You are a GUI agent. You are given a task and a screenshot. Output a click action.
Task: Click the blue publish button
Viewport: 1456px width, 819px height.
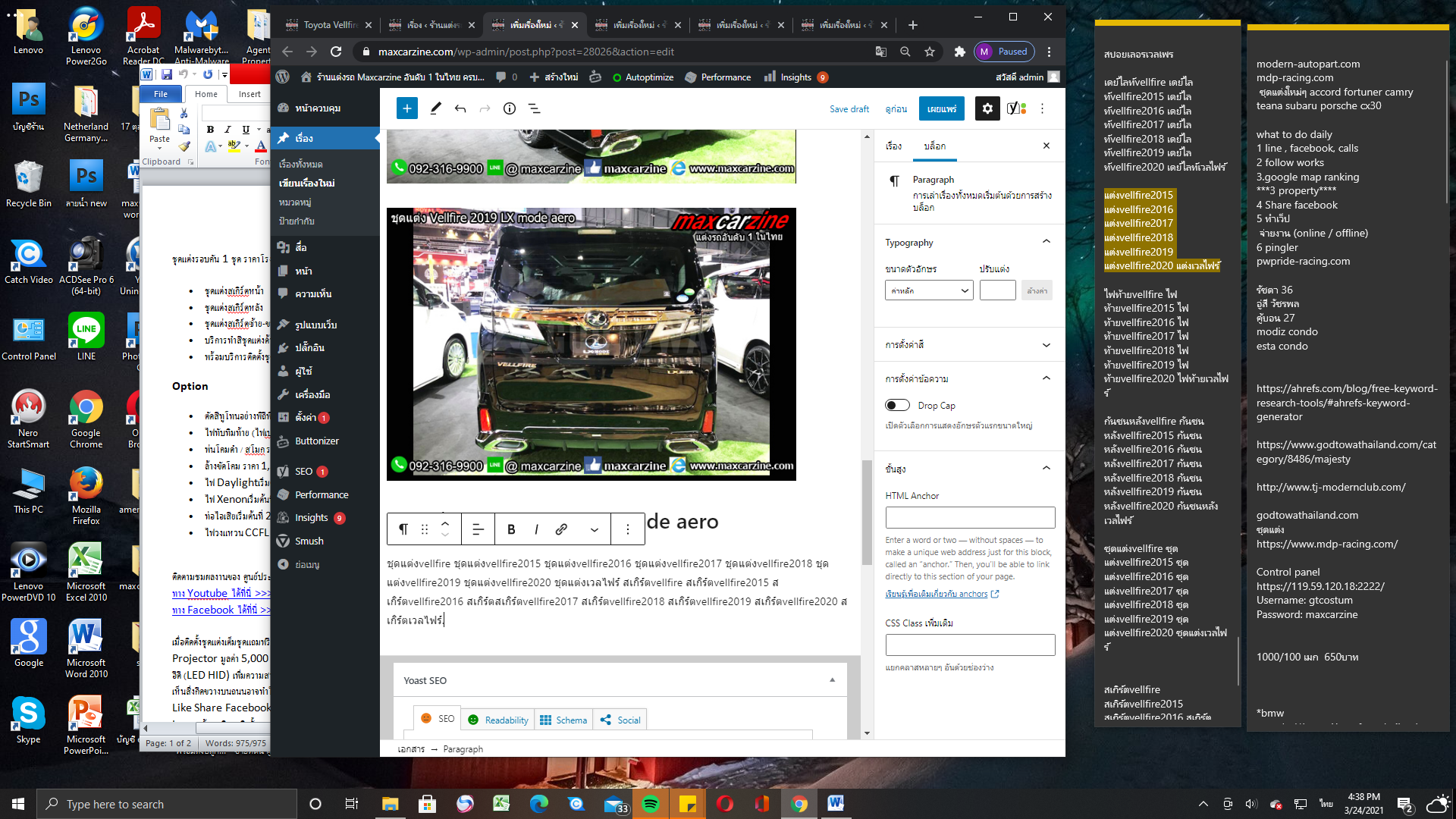tap(942, 108)
